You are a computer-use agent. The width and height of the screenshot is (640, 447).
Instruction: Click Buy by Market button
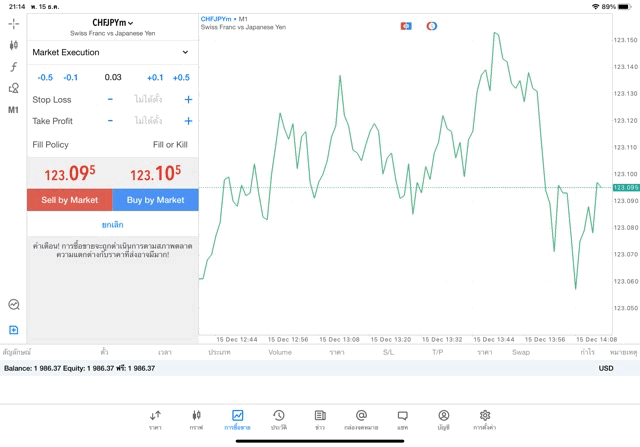pos(156,200)
